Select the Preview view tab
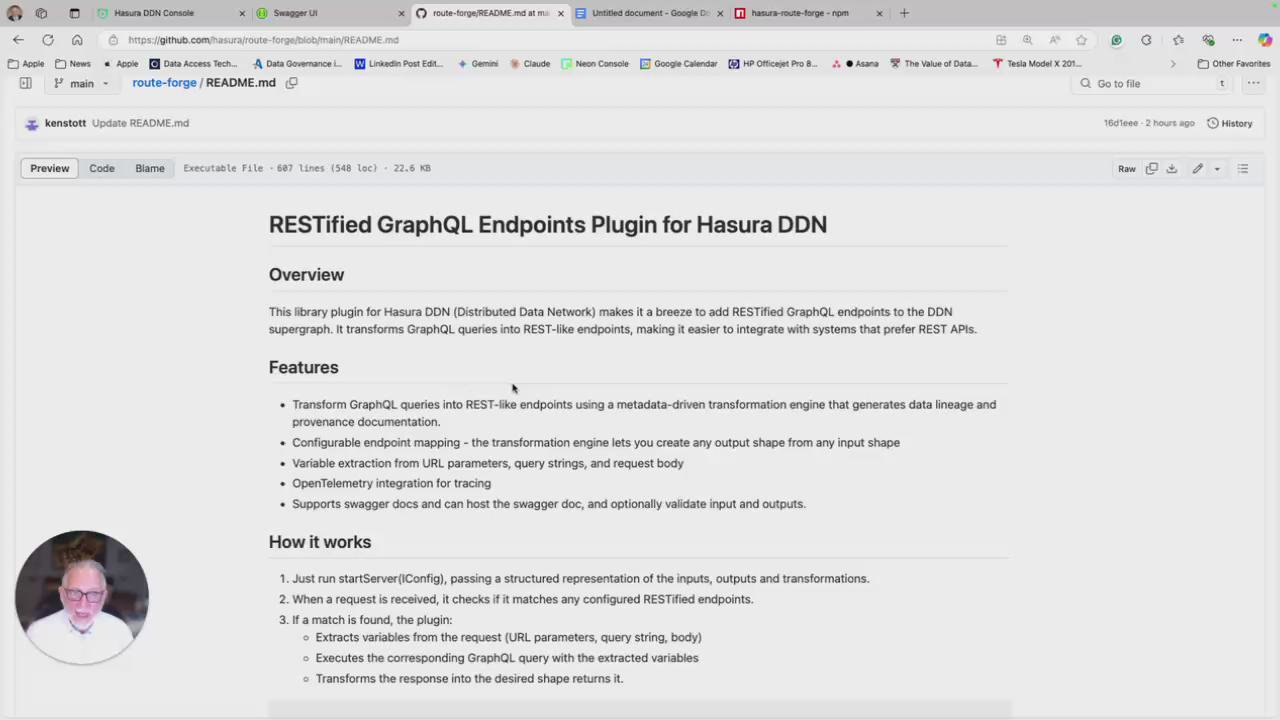This screenshot has width=1280, height=720. coord(49,169)
